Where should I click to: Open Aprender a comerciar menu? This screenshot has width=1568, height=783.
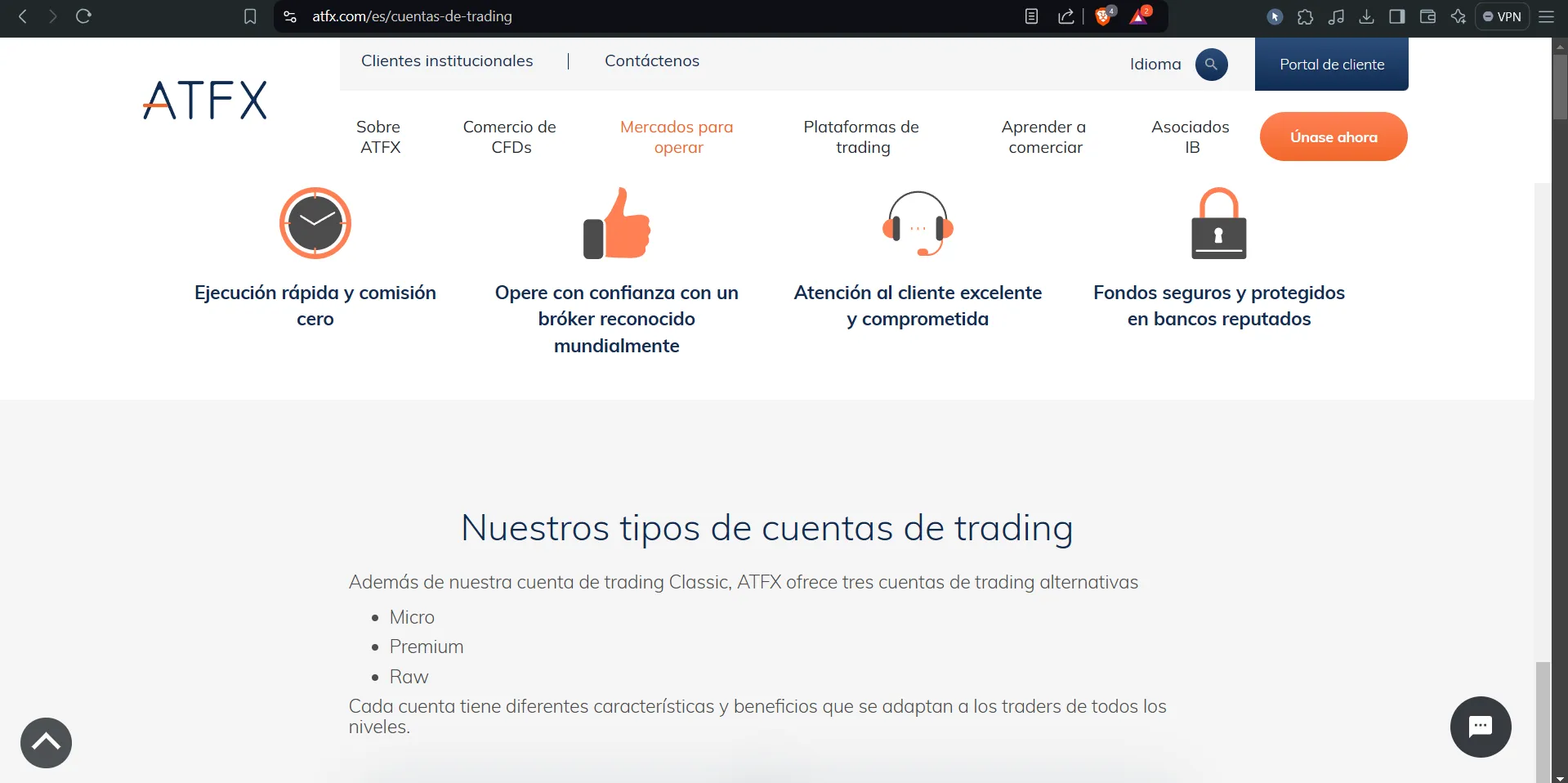pos(1044,136)
